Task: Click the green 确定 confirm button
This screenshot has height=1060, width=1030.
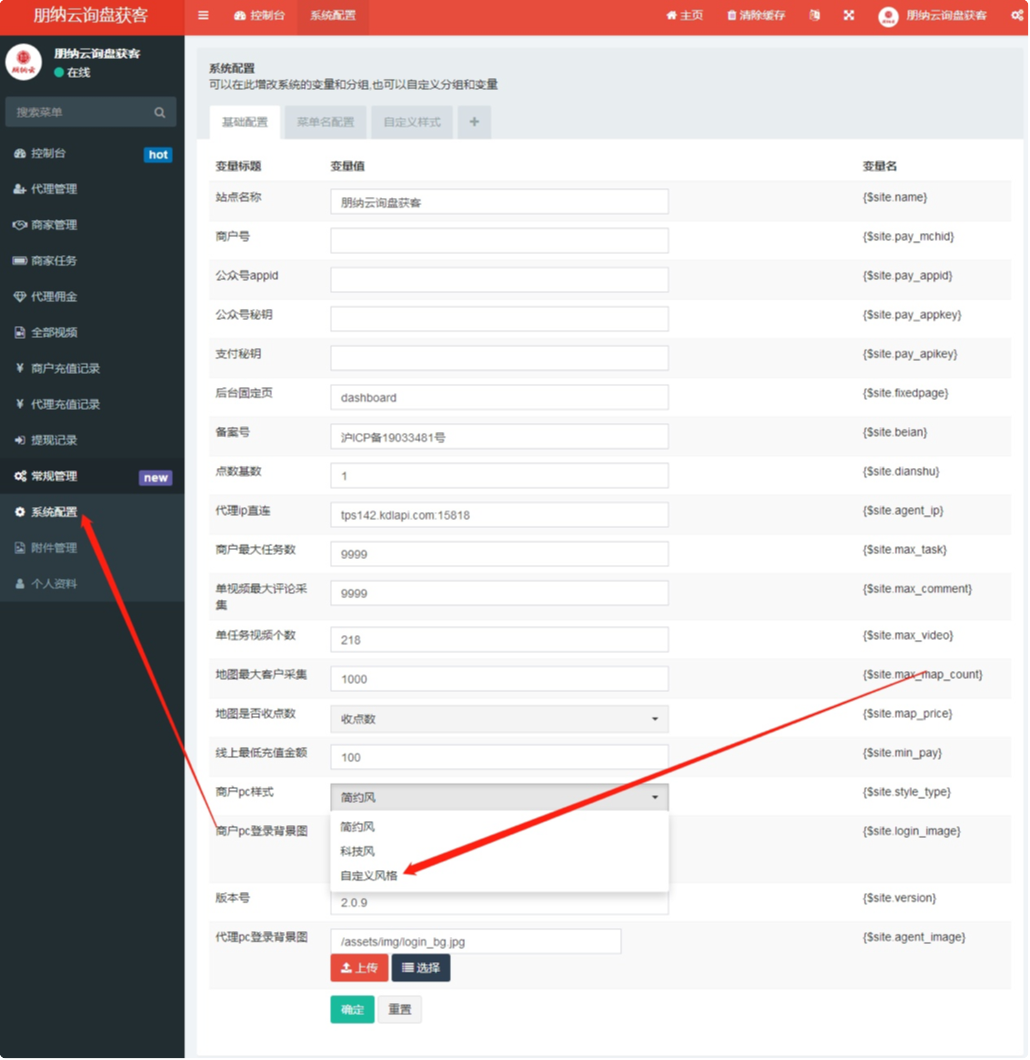Action: (x=352, y=1010)
